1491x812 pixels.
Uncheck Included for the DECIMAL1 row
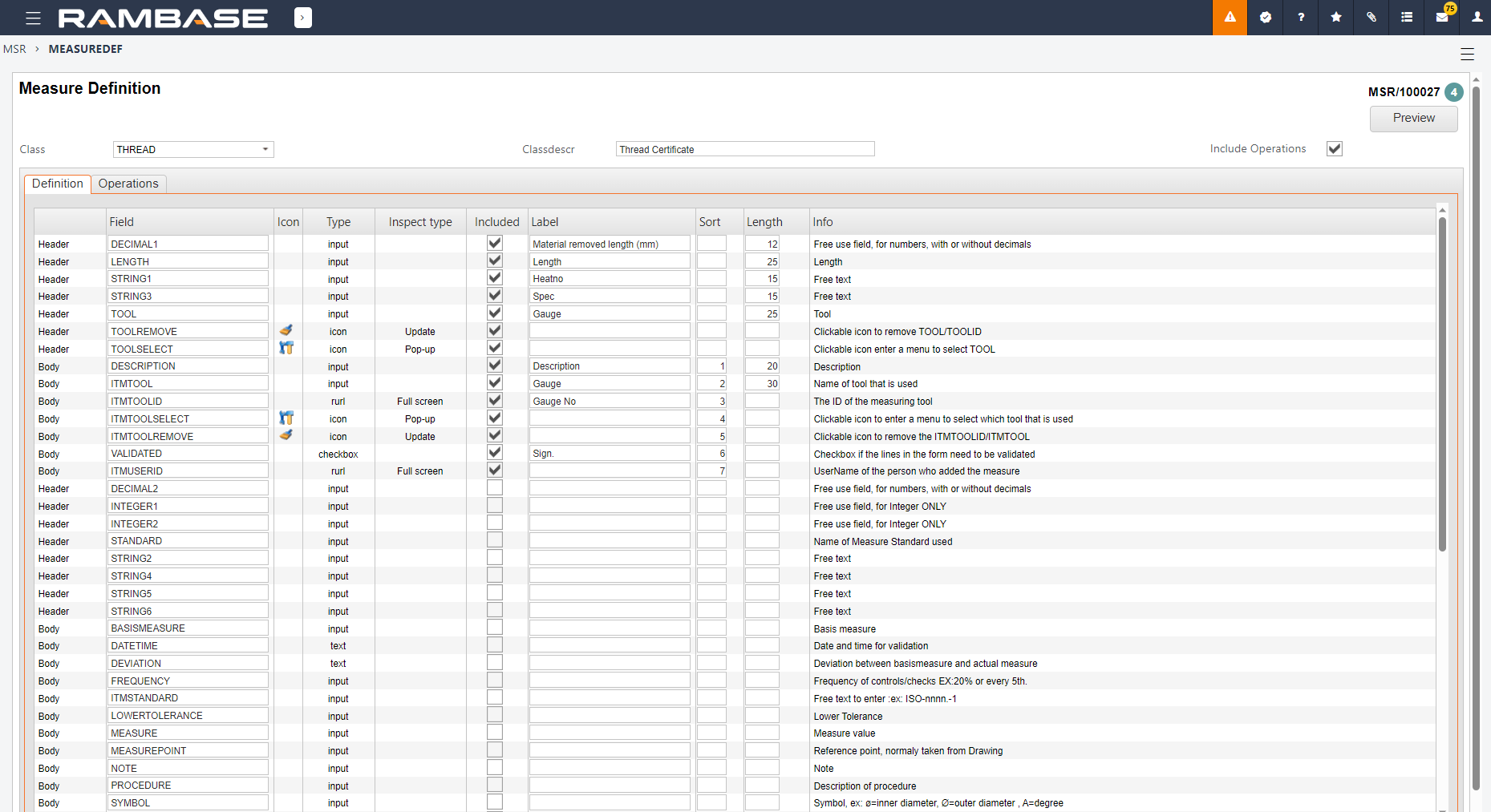(x=495, y=244)
